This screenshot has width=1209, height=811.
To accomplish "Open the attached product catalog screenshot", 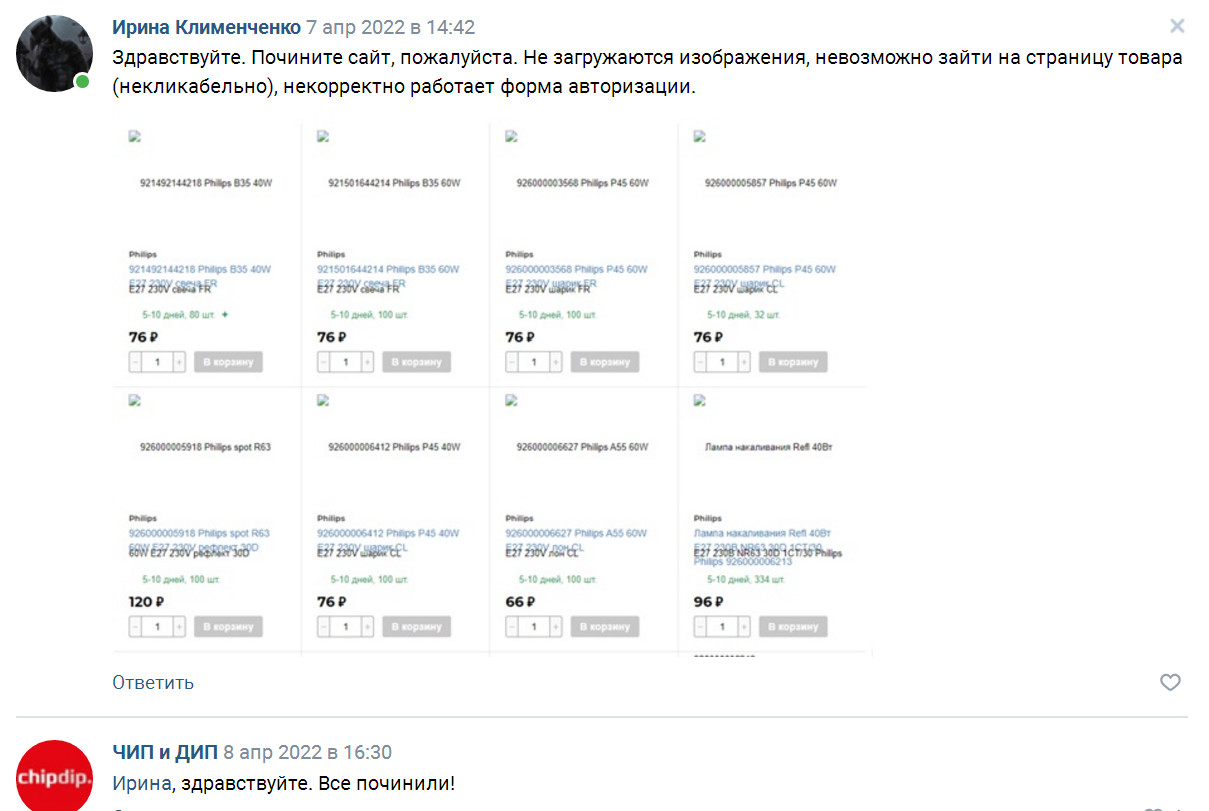I will coord(492,390).
